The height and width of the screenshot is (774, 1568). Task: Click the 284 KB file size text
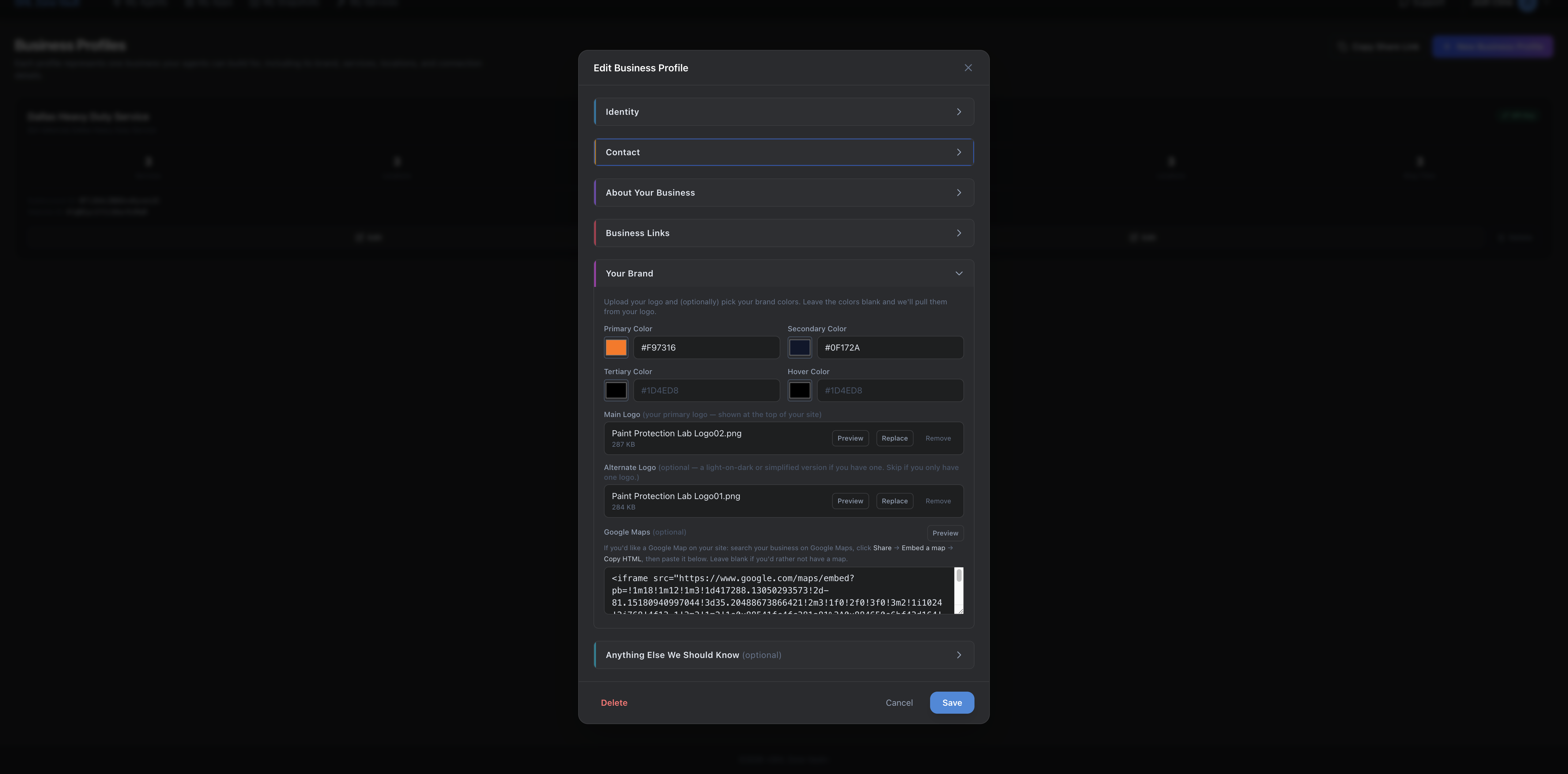coord(623,508)
